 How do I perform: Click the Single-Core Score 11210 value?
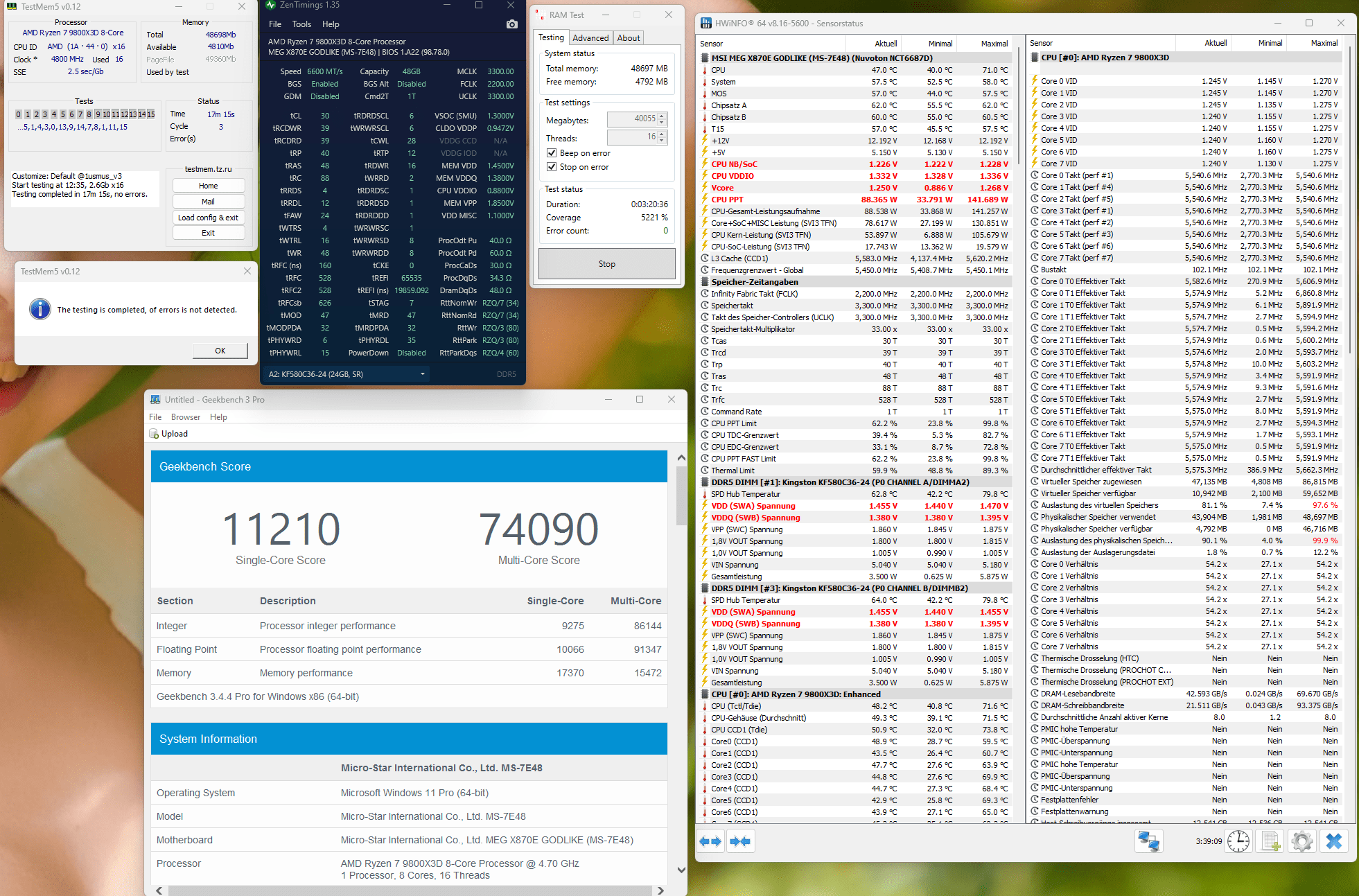[x=281, y=529]
